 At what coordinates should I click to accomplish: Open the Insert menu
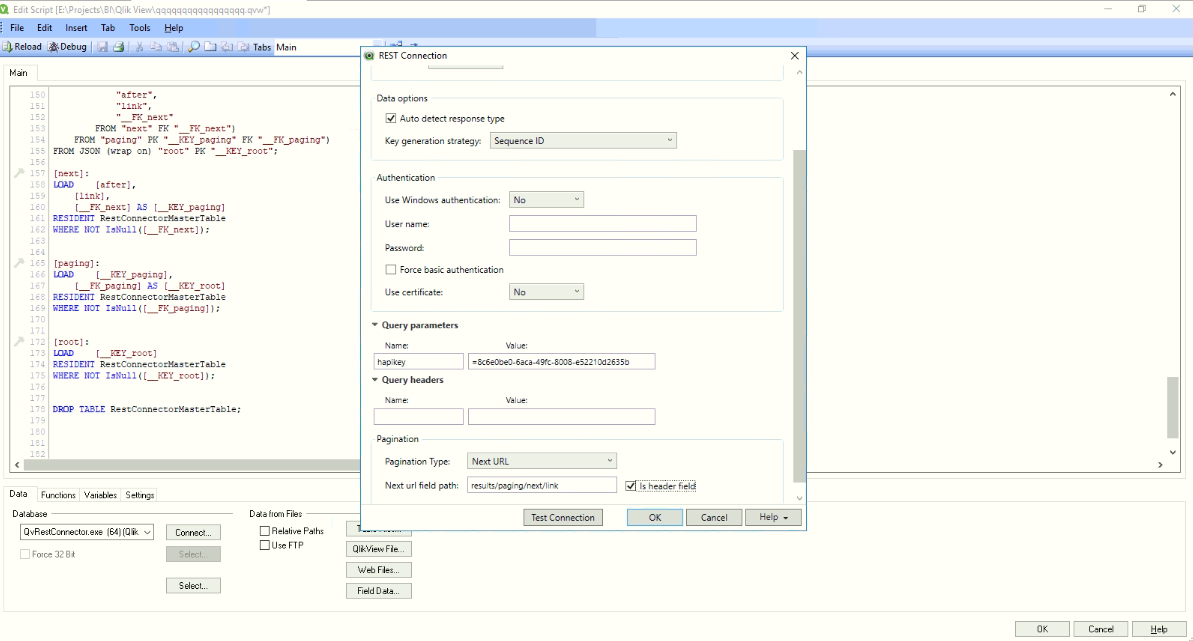point(76,28)
